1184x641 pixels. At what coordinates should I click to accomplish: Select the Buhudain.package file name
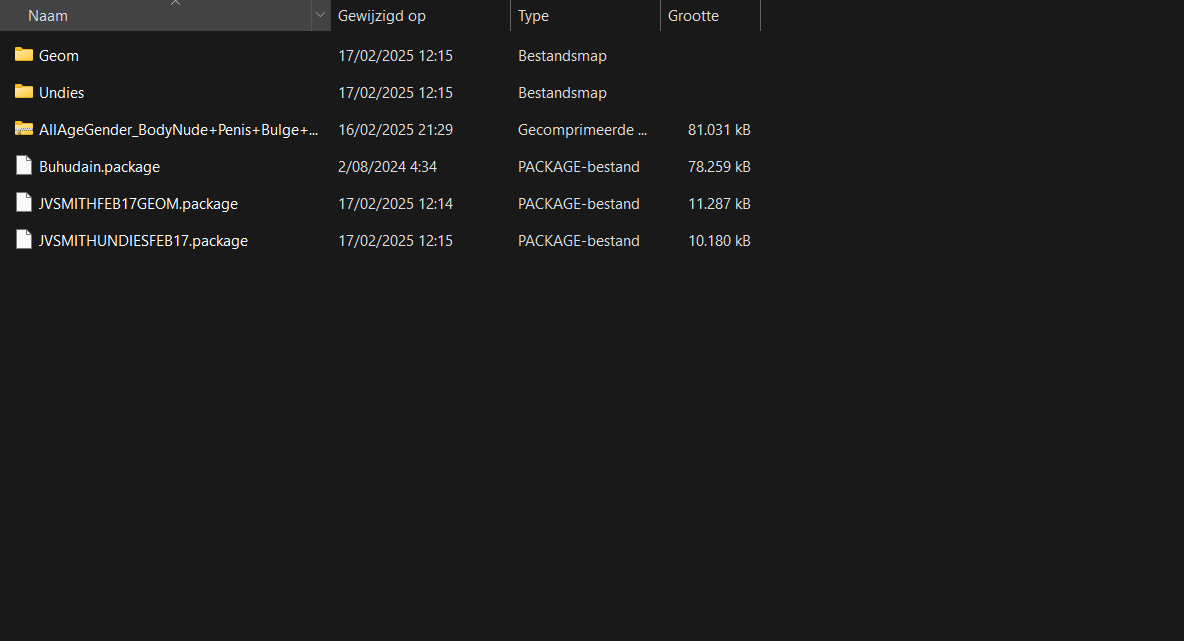(100, 167)
